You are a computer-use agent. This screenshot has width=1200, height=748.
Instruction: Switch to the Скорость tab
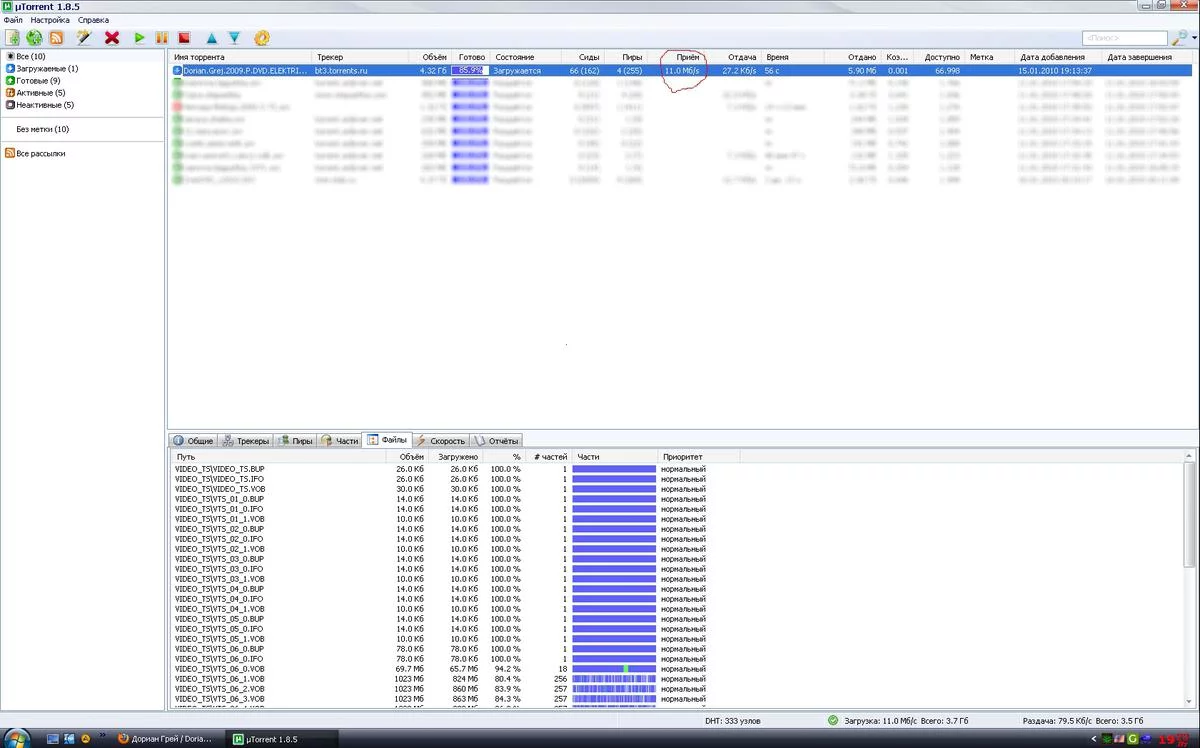[x=441, y=440]
